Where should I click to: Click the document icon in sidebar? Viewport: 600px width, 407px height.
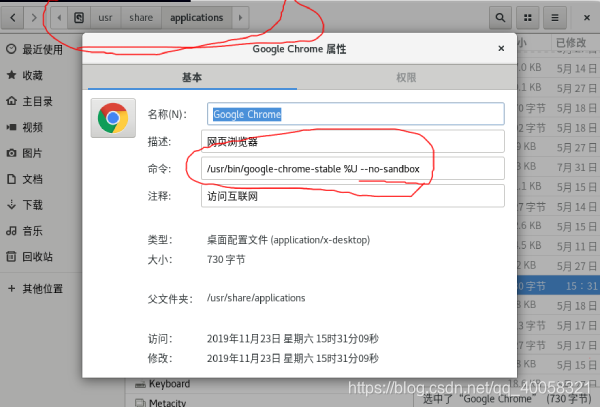[11, 179]
